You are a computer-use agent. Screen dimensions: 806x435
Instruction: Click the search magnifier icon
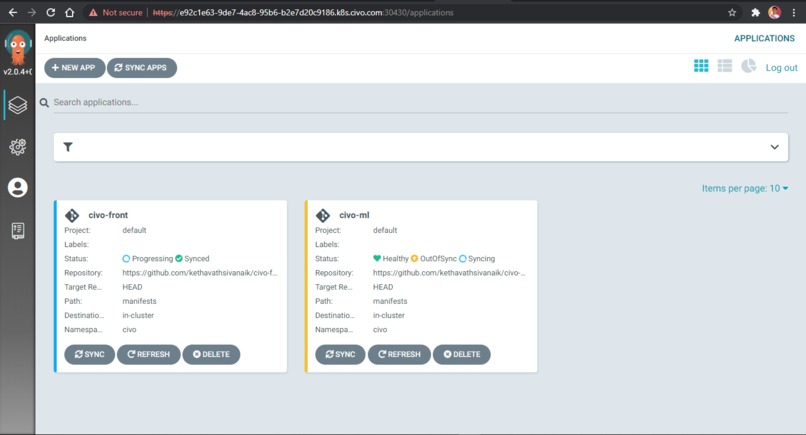coord(44,103)
